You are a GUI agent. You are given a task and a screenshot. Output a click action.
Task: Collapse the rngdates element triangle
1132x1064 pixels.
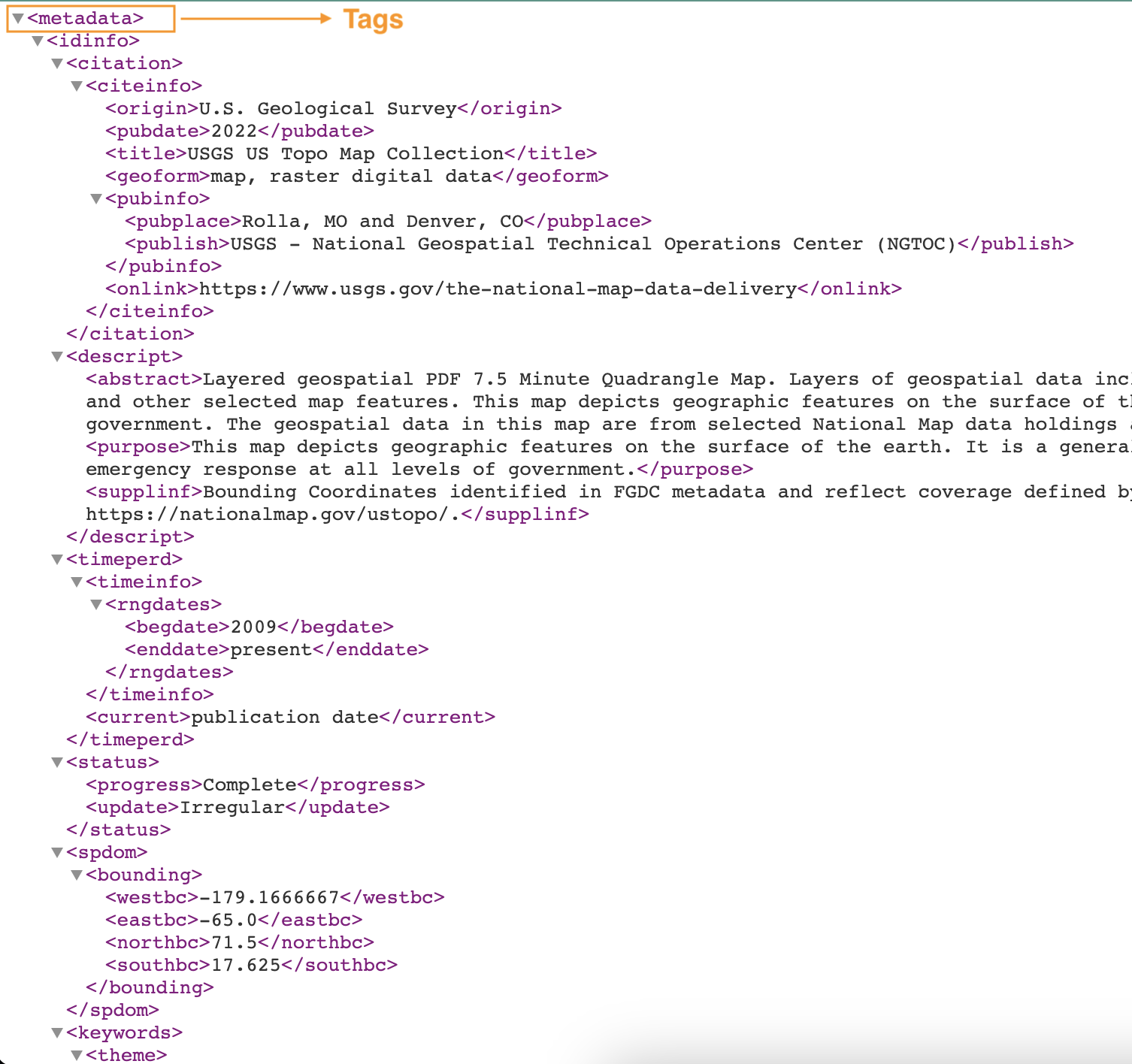tap(96, 604)
